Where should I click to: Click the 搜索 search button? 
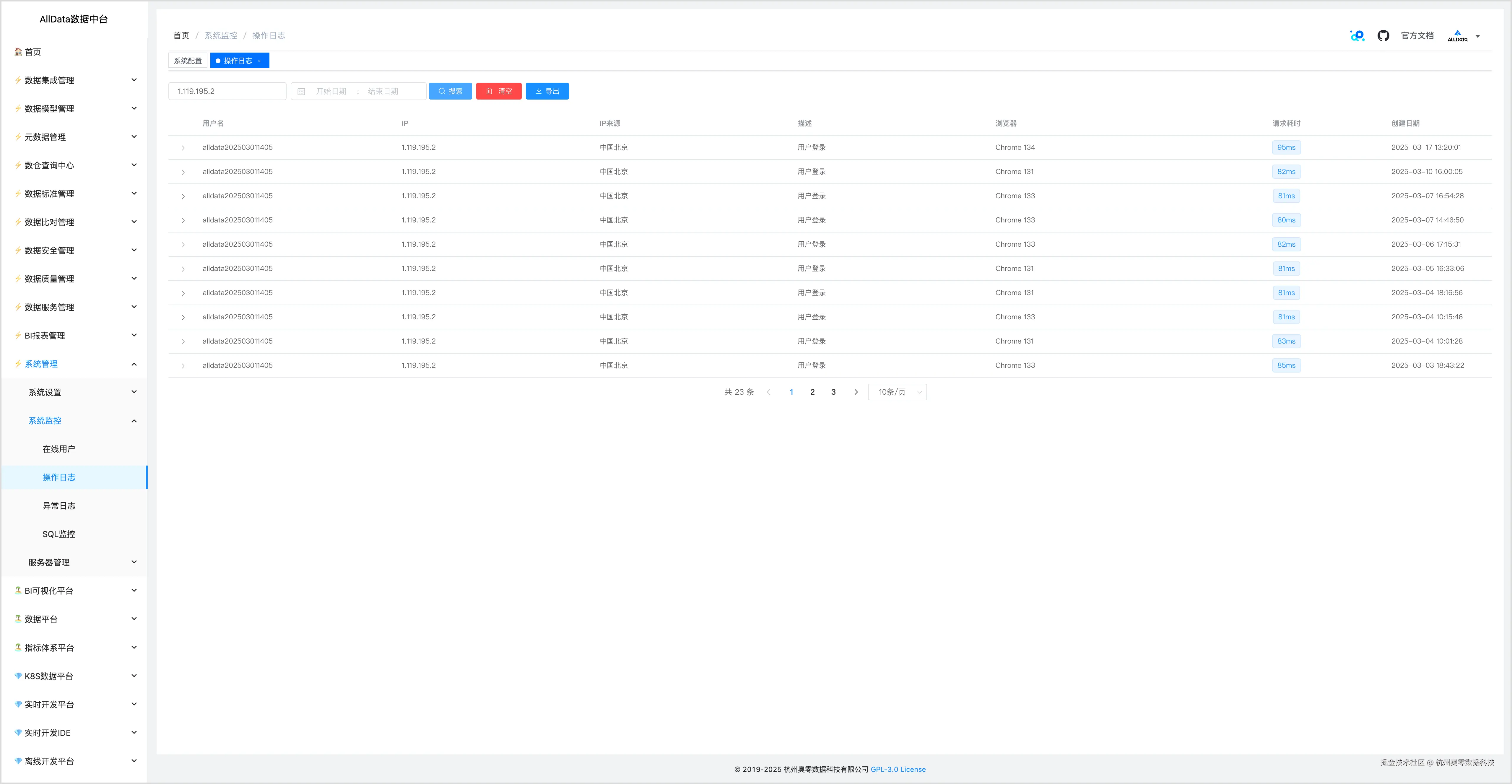tap(450, 92)
